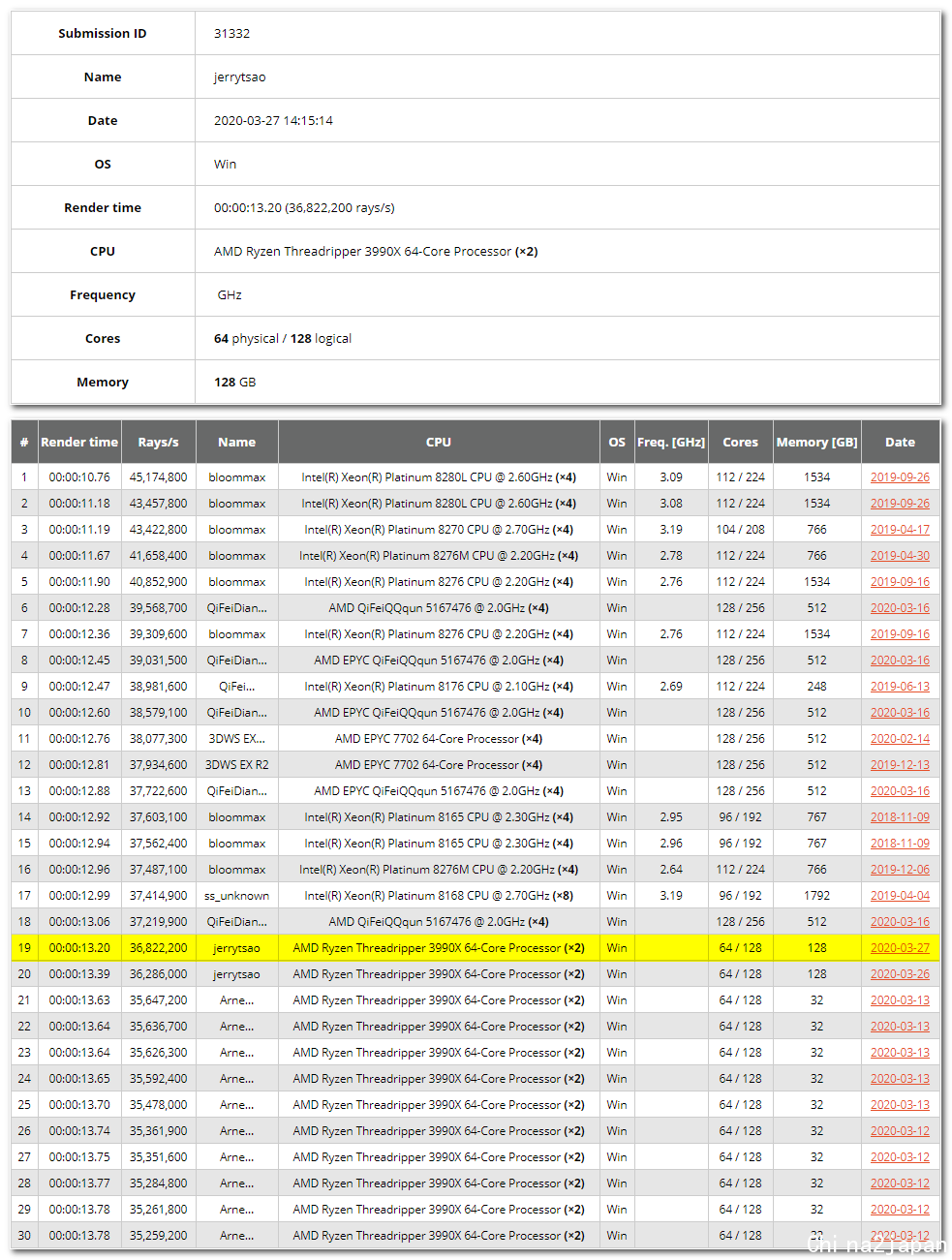Click the Freq. [GHz] column header

[x=671, y=442]
